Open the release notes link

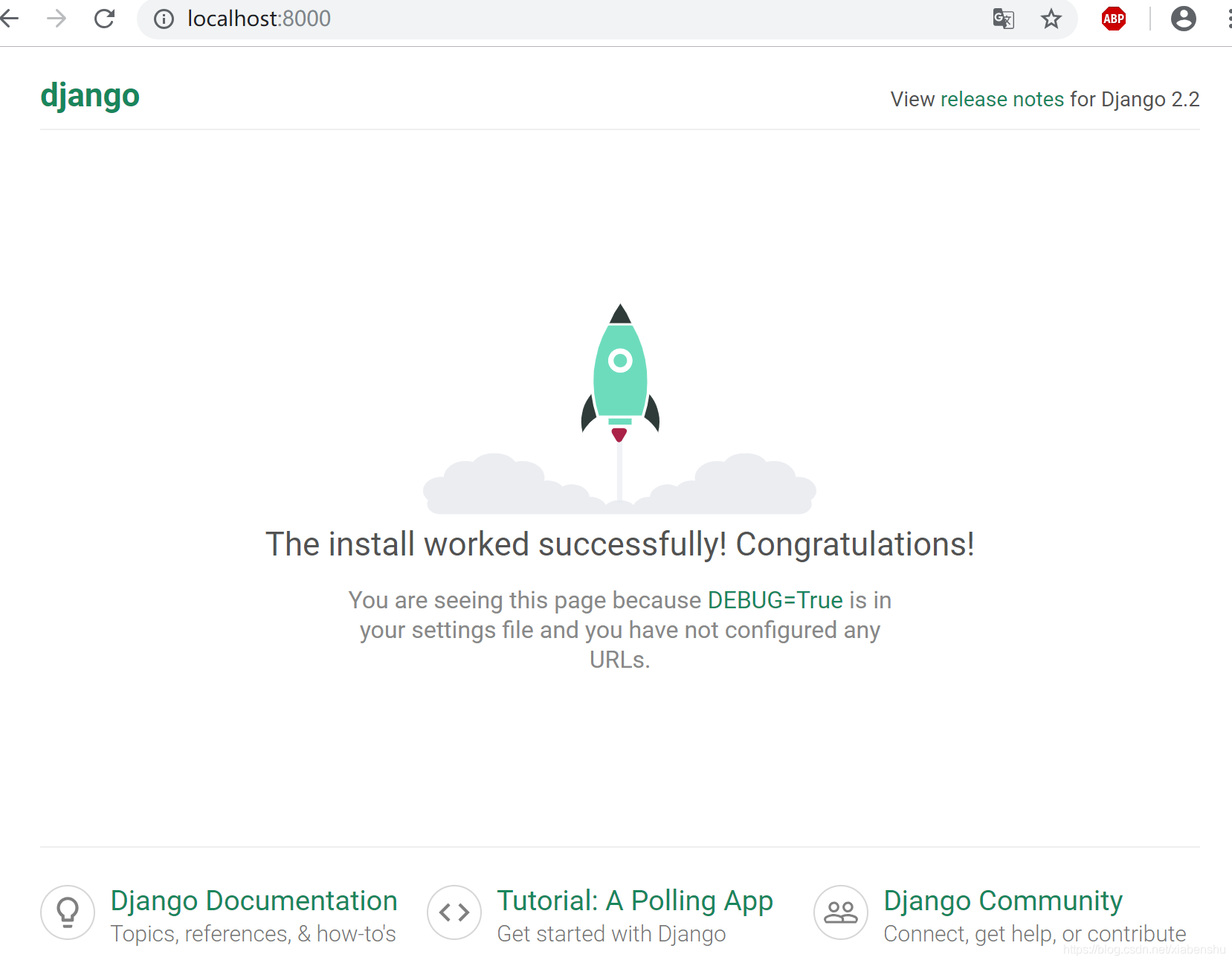pyautogui.click(x=1002, y=99)
